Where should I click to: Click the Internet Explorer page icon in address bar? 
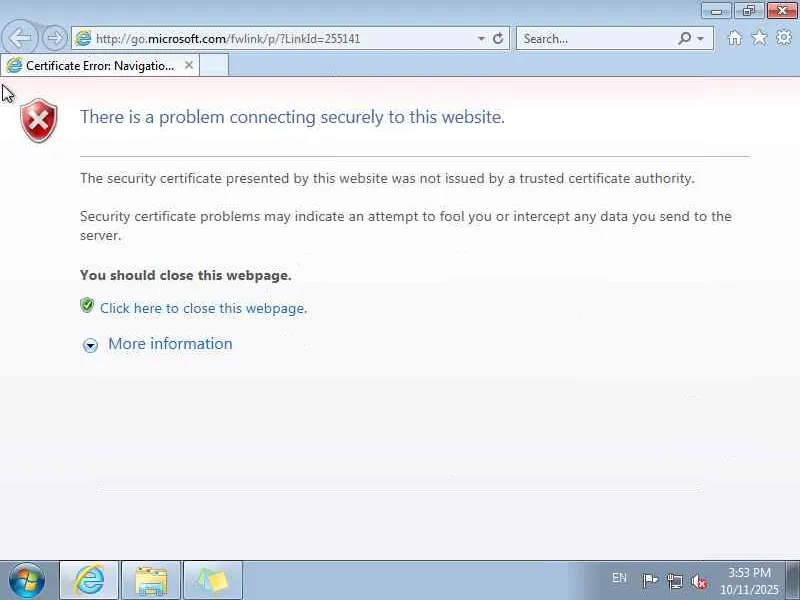click(x=83, y=38)
